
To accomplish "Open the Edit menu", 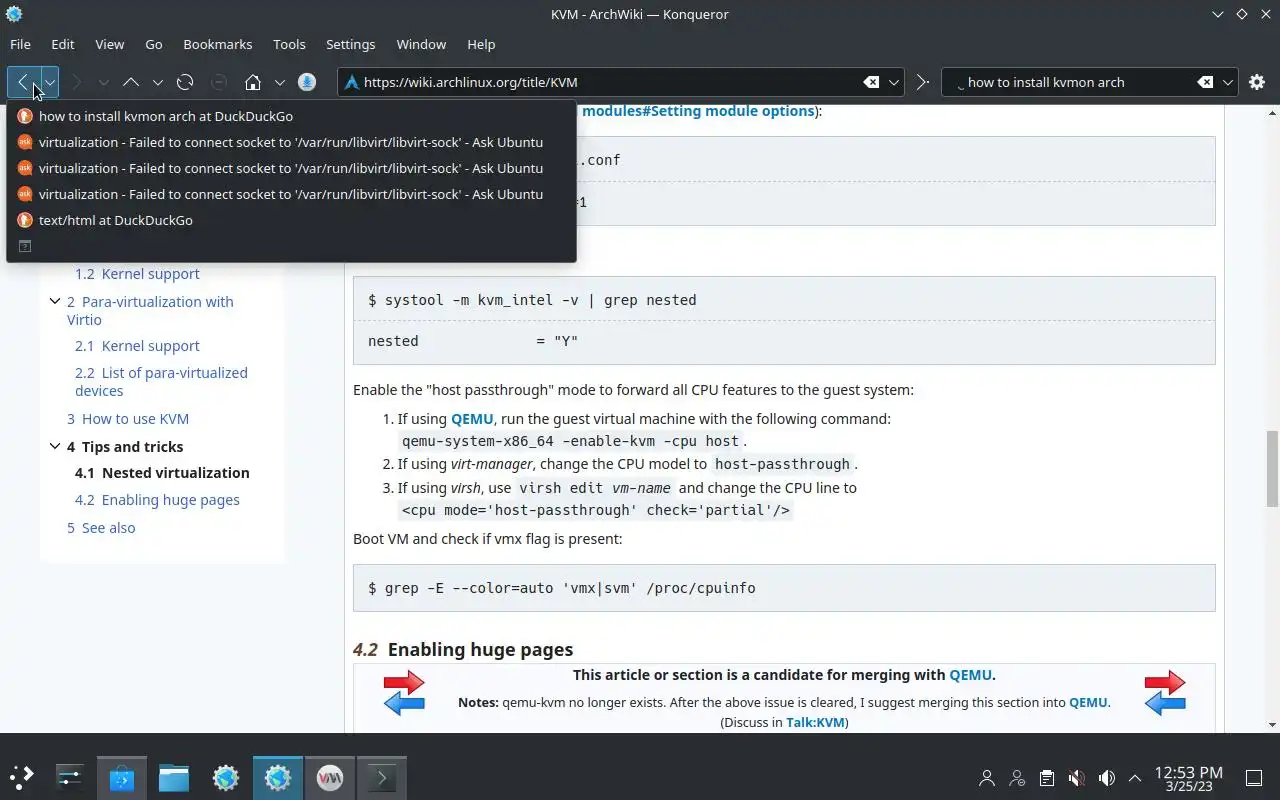I will (x=63, y=44).
